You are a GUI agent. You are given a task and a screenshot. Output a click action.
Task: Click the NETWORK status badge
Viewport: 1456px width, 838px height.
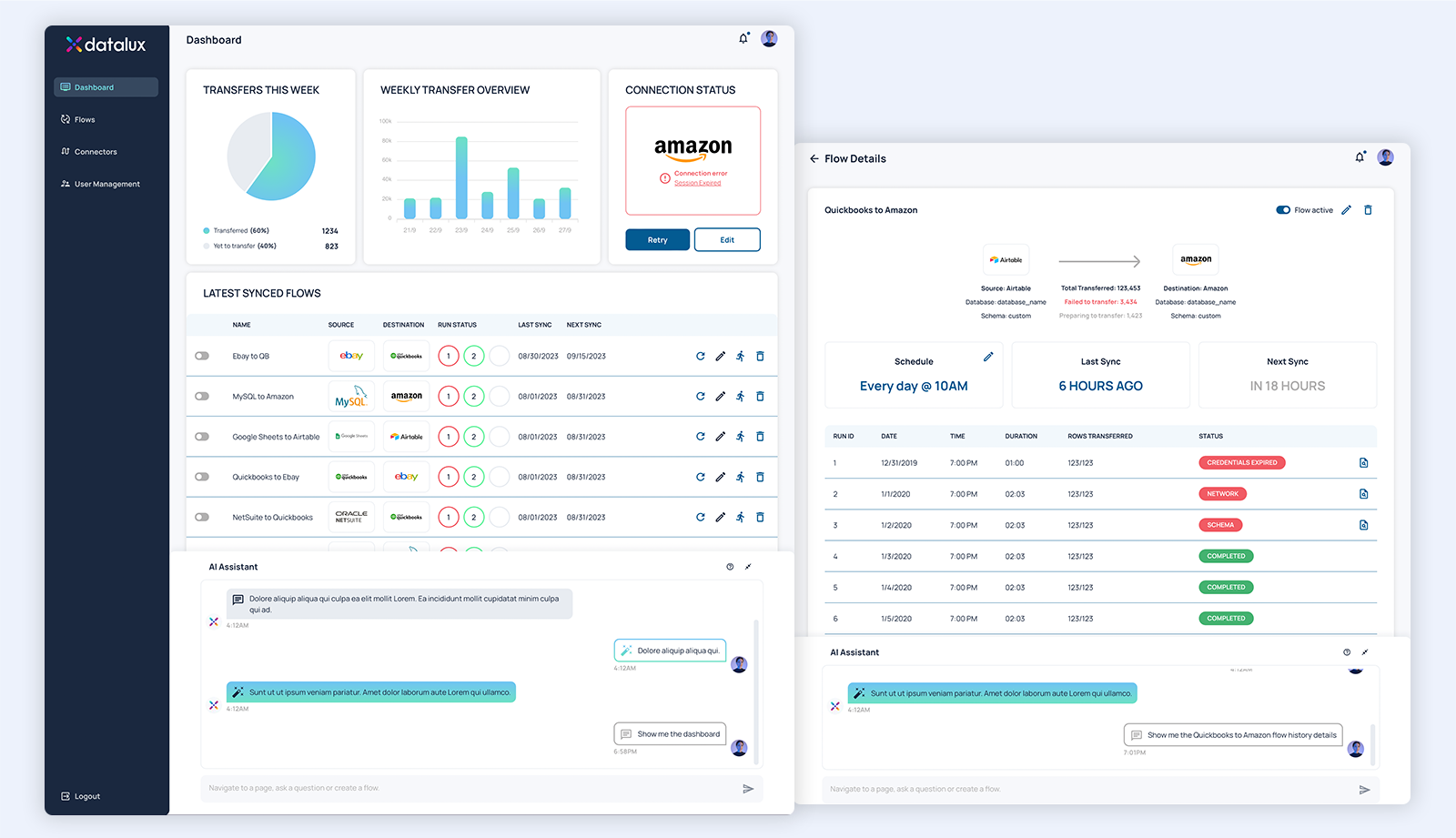point(1222,494)
